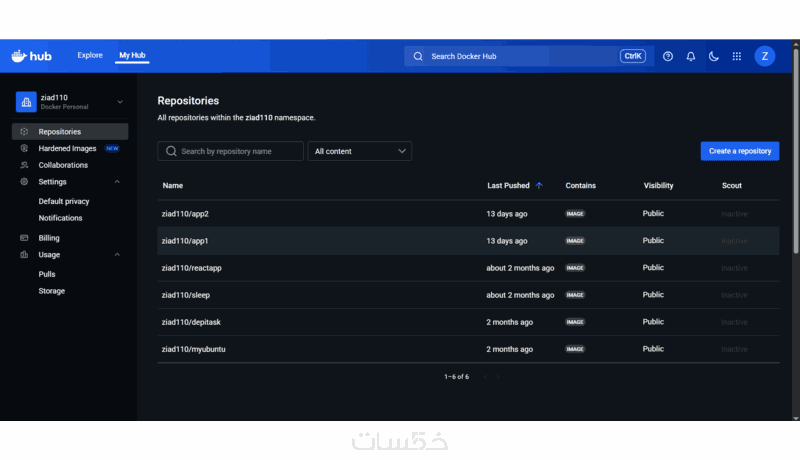Click the Repositories sidebar icon
800x460 pixels.
pos(24,132)
